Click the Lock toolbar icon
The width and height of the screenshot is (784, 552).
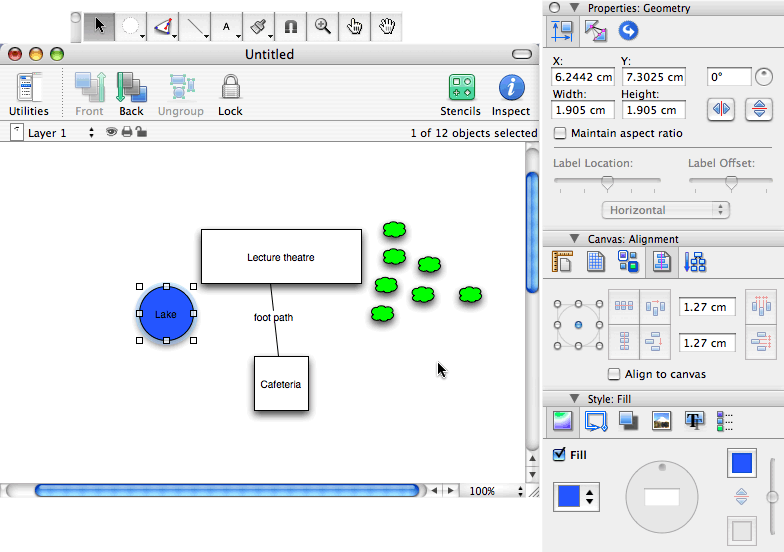pos(230,95)
